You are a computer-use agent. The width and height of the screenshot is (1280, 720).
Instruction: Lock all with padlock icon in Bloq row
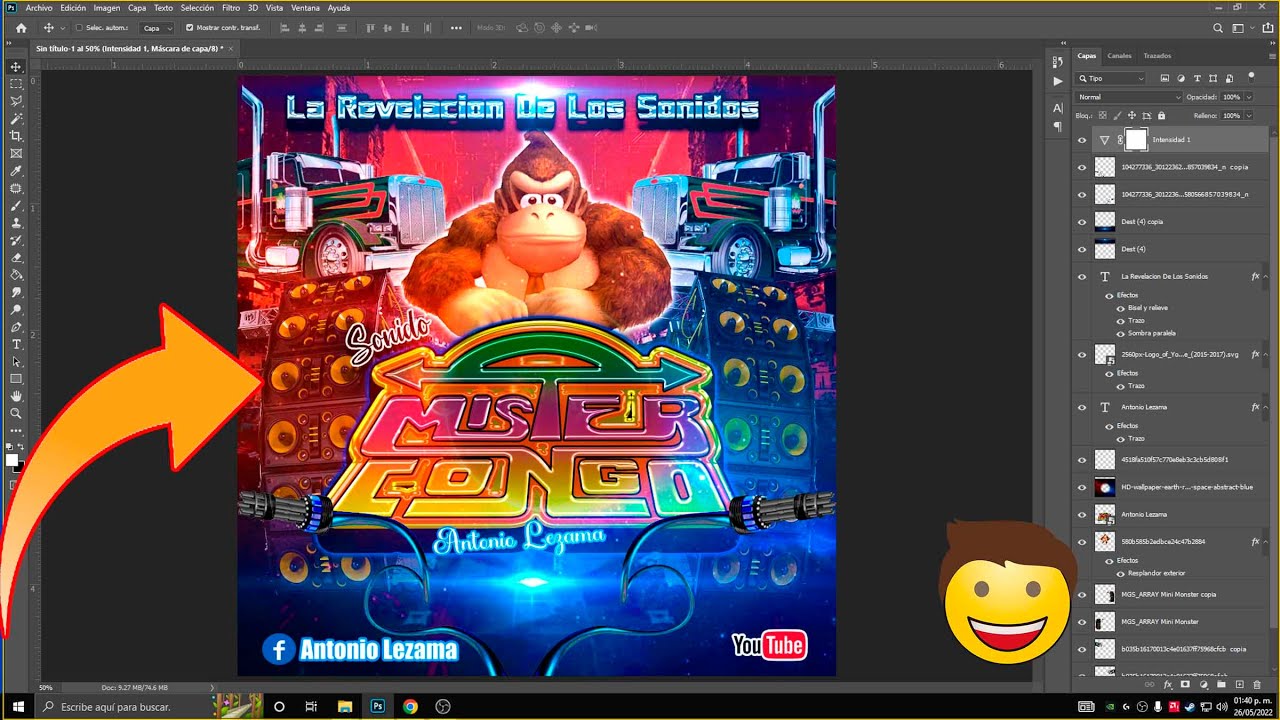[x=1161, y=116]
